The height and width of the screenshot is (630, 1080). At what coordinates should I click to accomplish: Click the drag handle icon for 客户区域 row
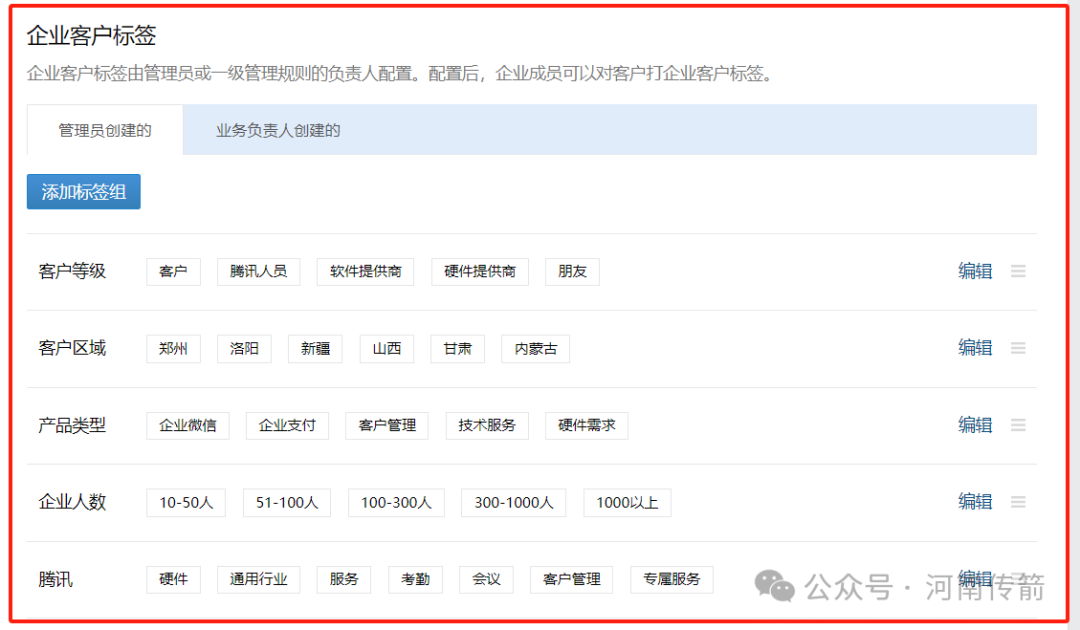click(x=1018, y=348)
